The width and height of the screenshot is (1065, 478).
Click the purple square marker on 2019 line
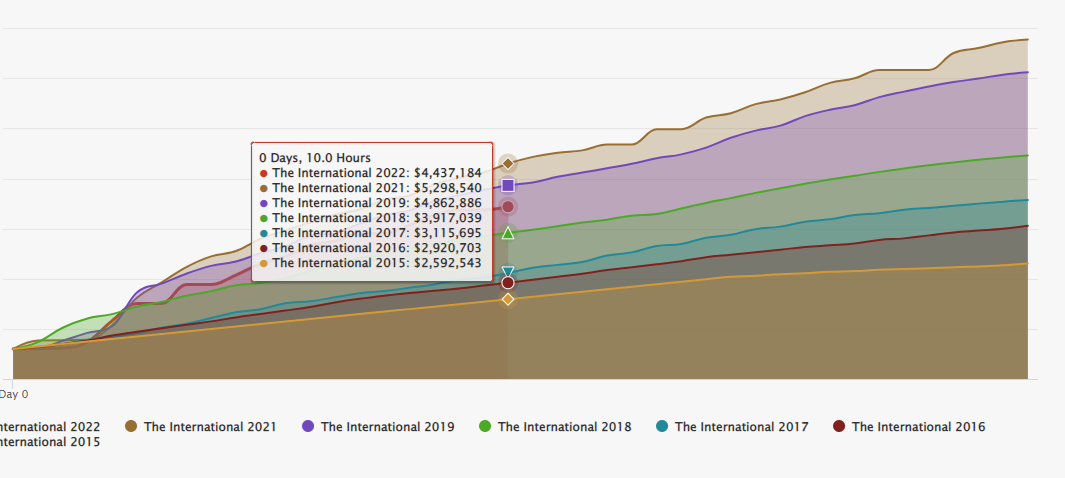pos(507,185)
